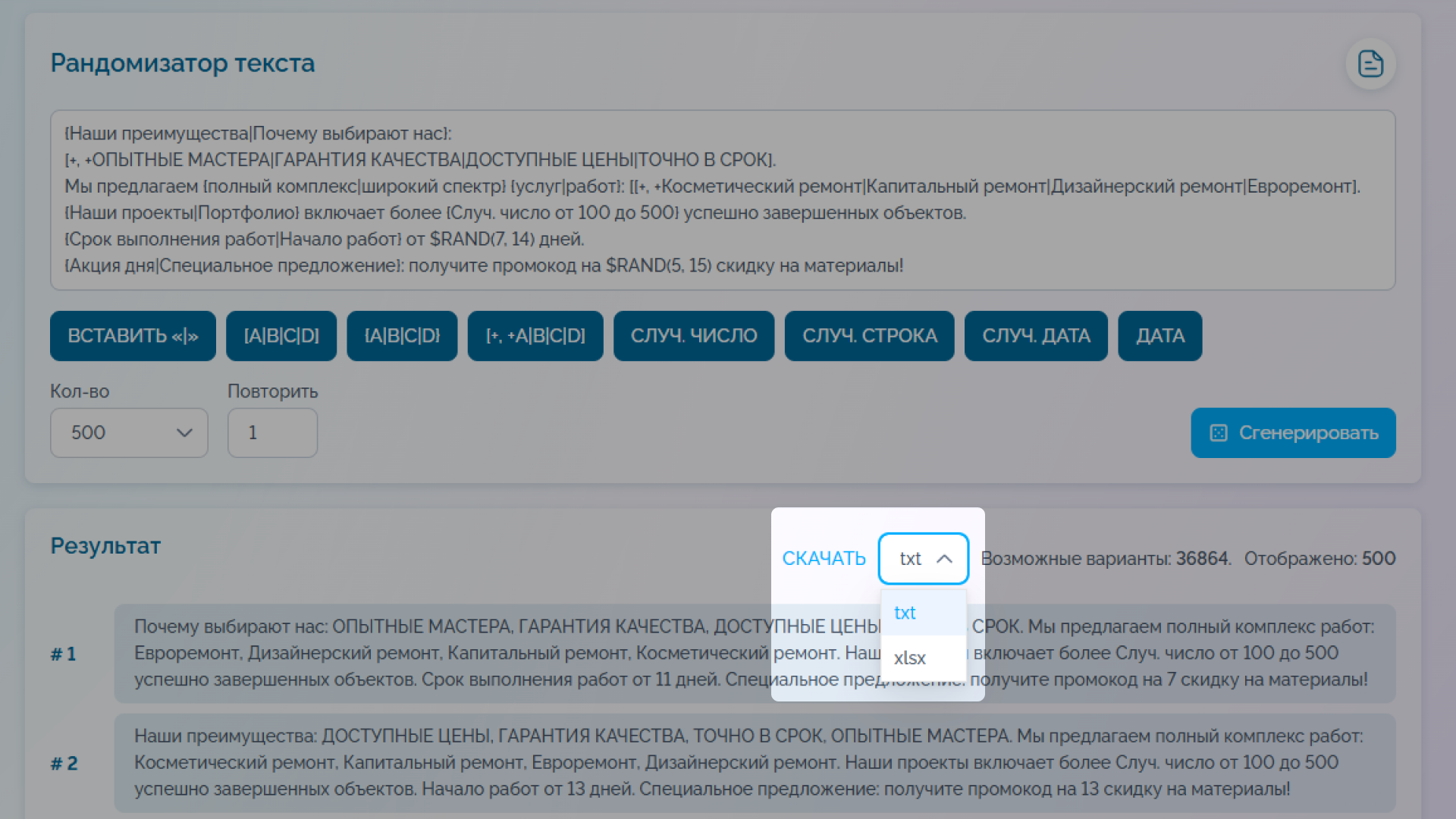Click the Рандомизатор текста heading
This screenshot has width=1456, height=819.
[x=182, y=63]
